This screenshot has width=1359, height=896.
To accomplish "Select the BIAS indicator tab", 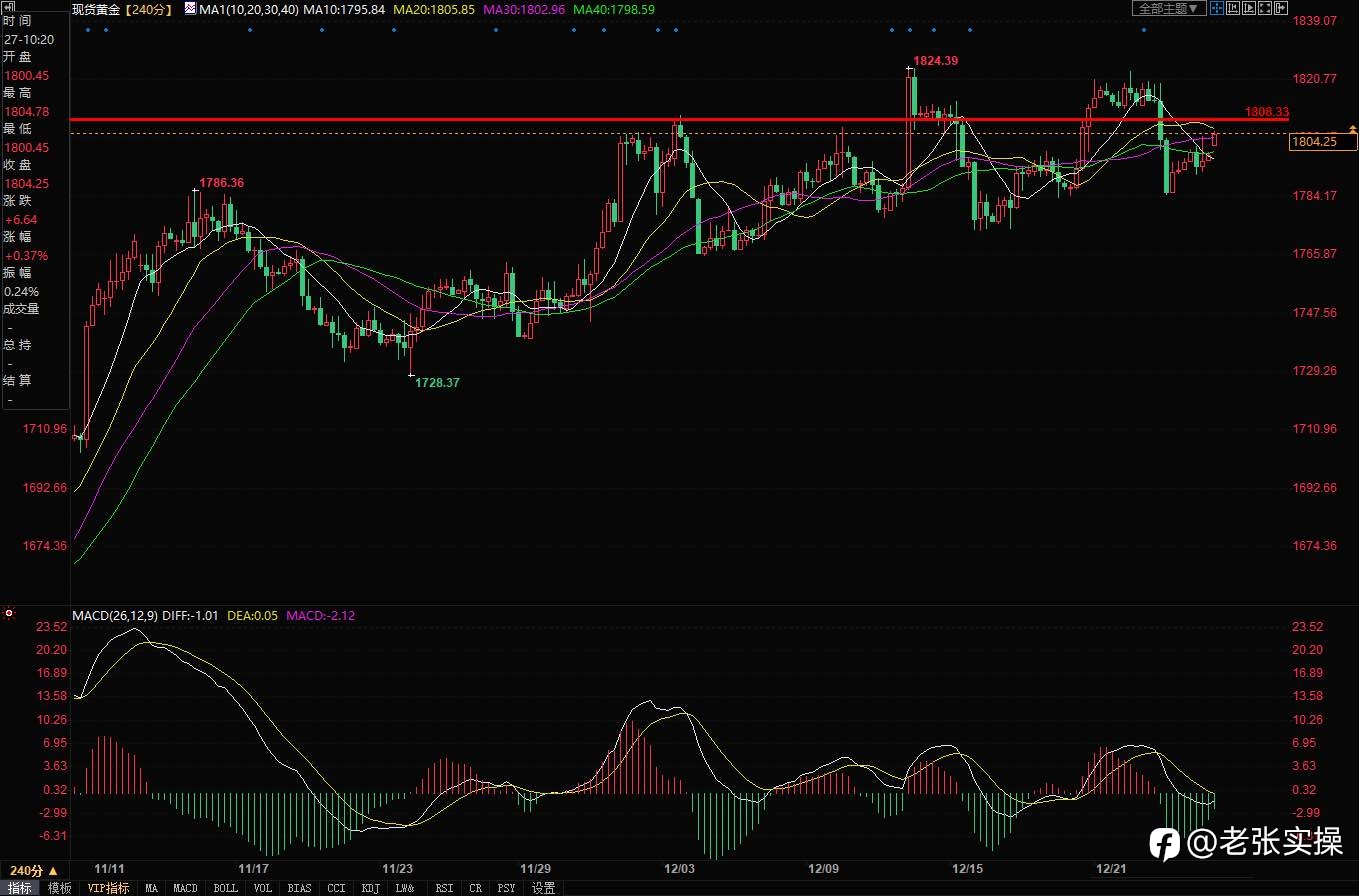I will click(299, 888).
